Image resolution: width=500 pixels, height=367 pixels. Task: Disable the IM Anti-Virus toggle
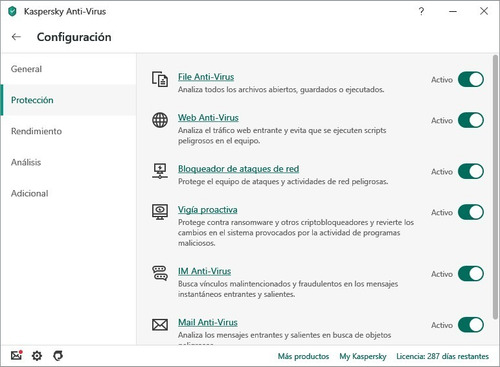[471, 274]
